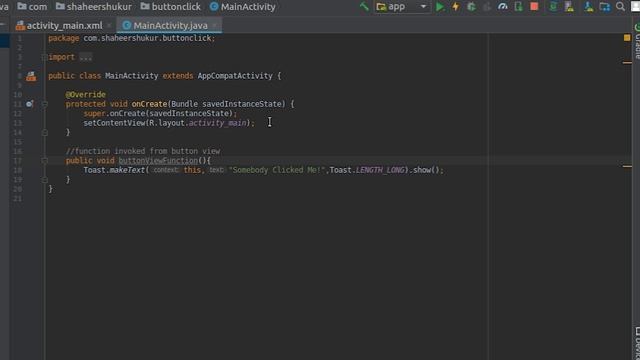Viewport: 640px width, 360px height.
Task: Click the package declaration text
Action: (131, 38)
